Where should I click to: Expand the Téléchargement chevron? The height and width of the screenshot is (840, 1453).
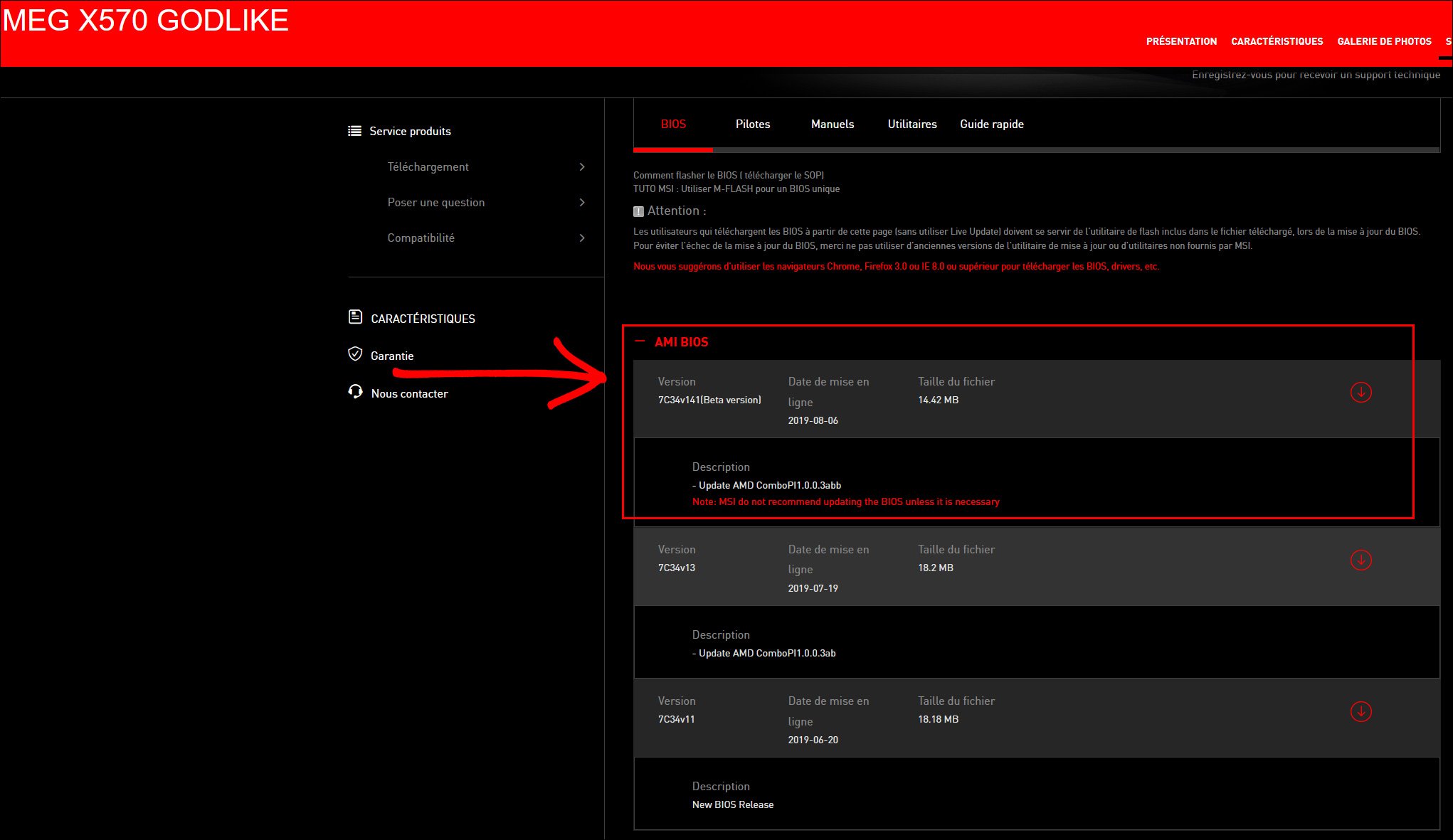(582, 166)
